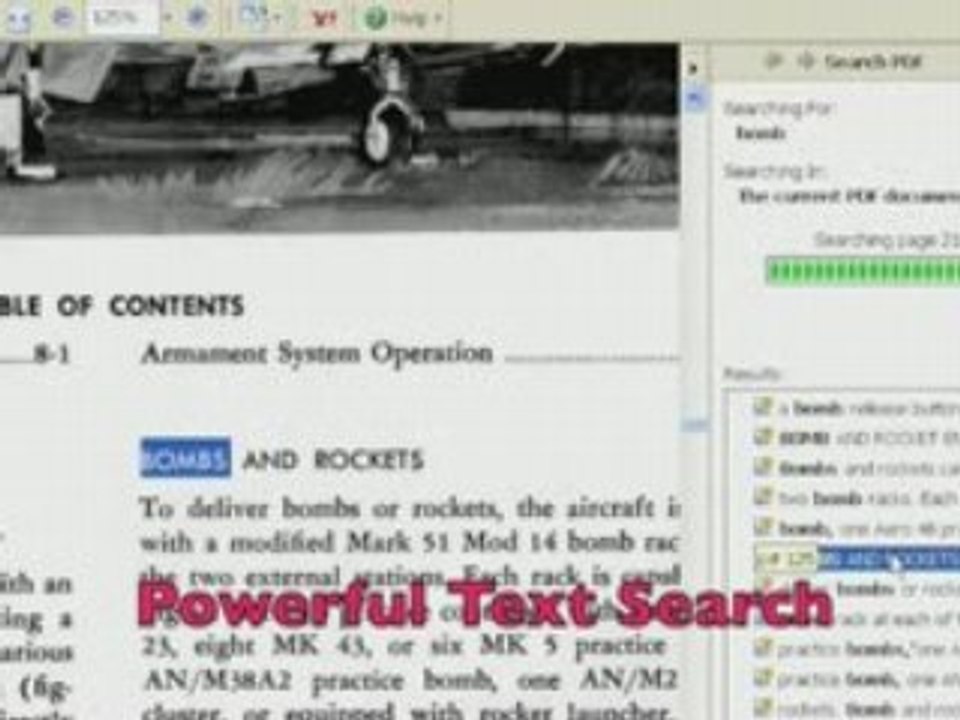
Task: Click the document vertical scrollbar thumb
Action: tap(694, 424)
